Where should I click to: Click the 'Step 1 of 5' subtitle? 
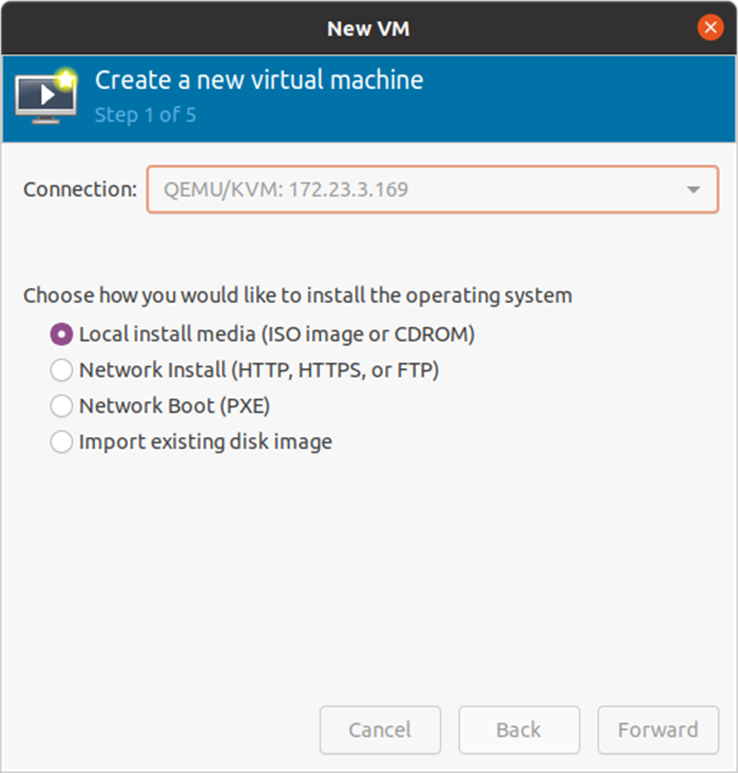pyautogui.click(x=145, y=114)
